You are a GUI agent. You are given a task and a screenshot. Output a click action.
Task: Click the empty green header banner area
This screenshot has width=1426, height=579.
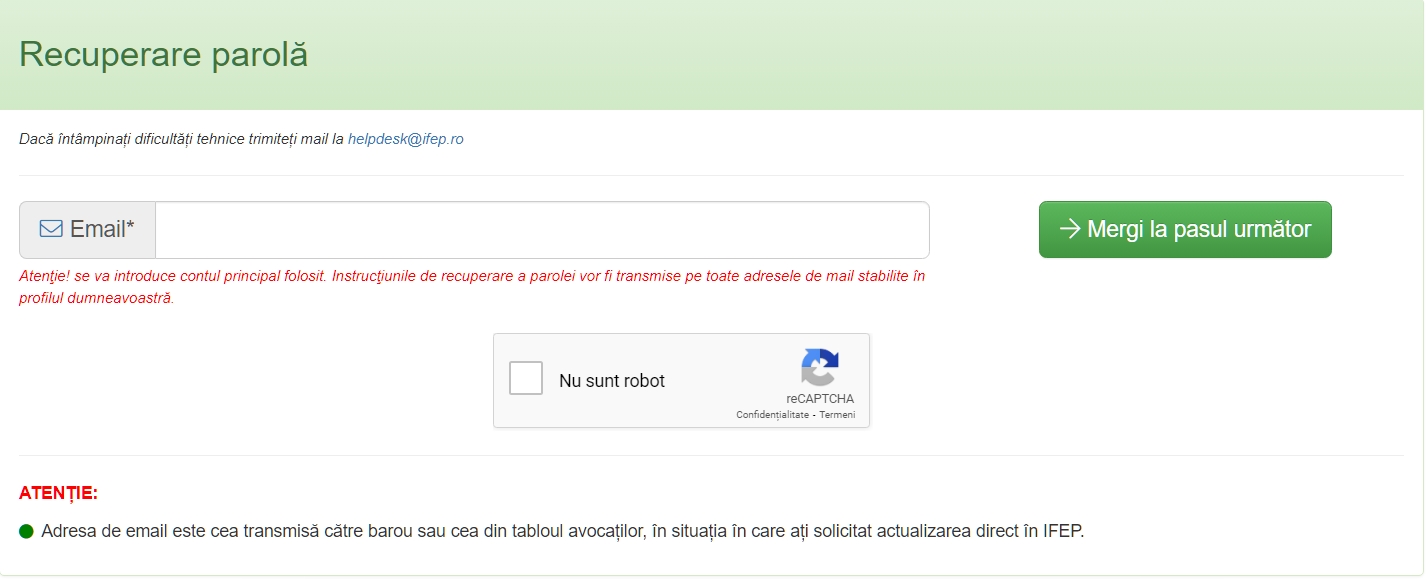850,55
